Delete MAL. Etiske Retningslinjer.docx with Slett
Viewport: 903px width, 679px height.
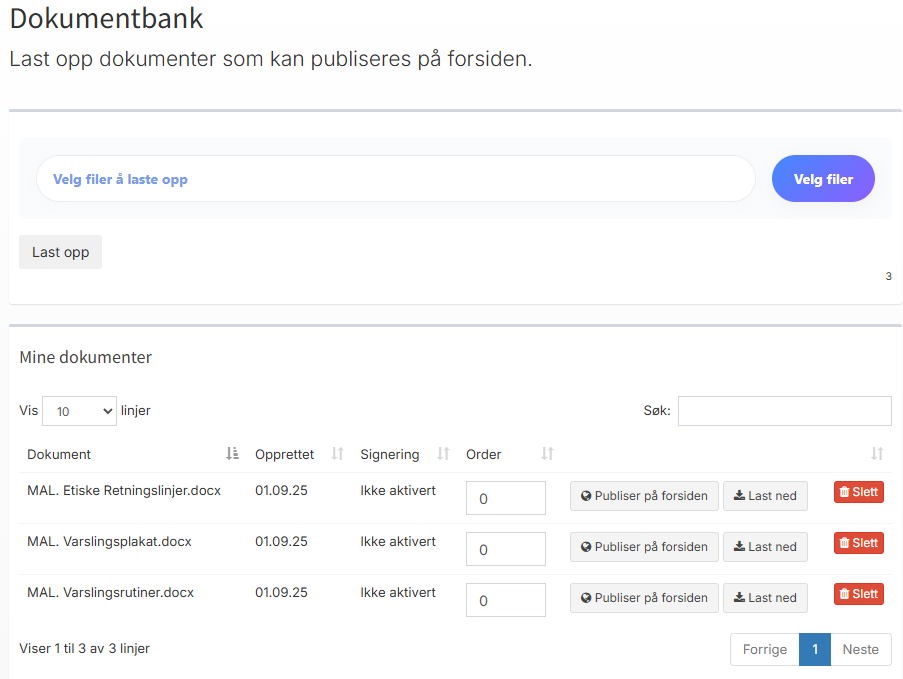click(858, 492)
